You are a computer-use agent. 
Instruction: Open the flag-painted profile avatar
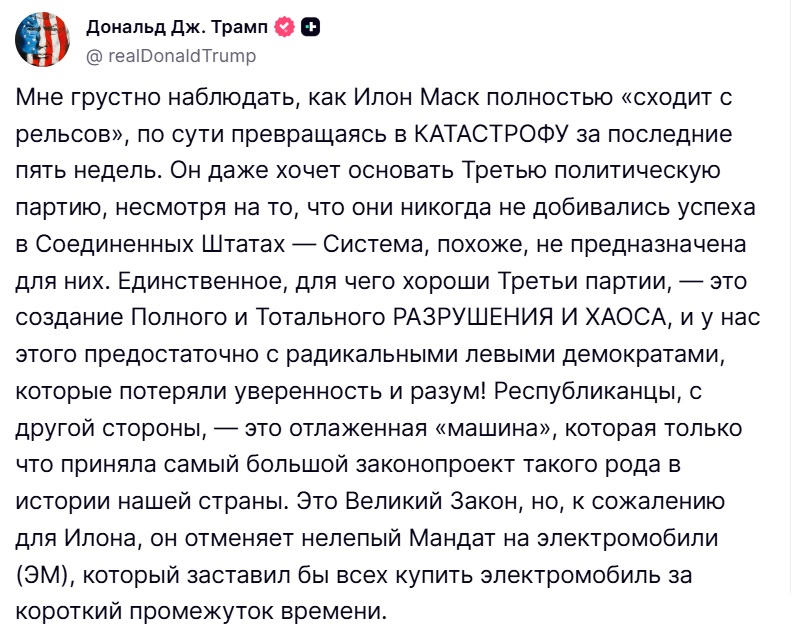coord(43,39)
